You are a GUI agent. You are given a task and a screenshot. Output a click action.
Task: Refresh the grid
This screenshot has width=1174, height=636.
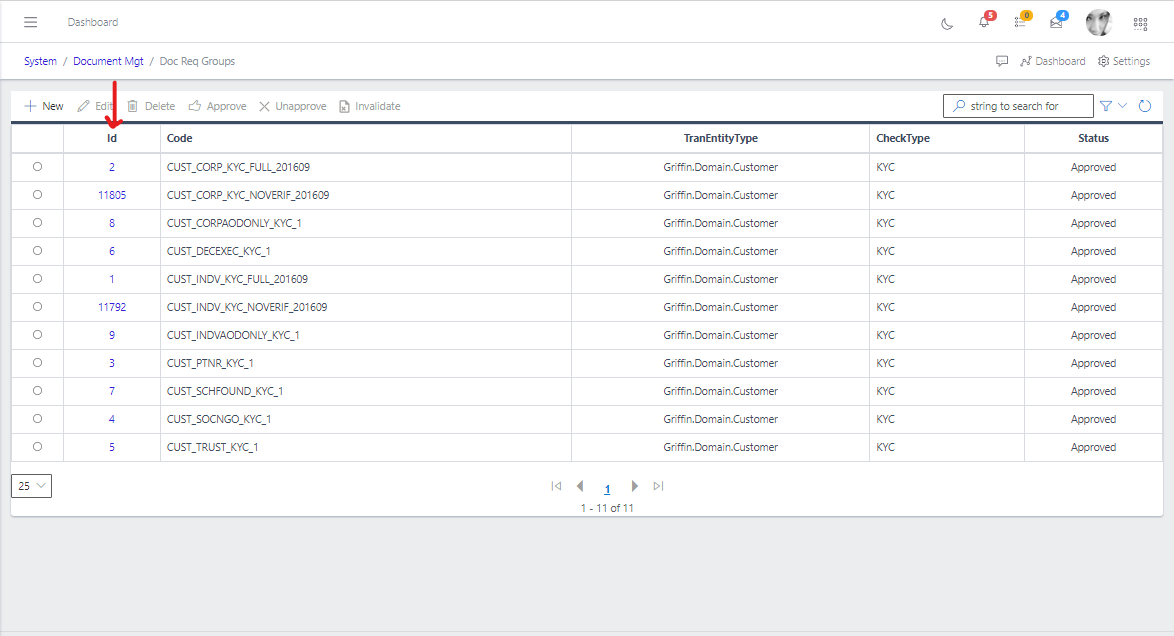(x=1145, y=106)
